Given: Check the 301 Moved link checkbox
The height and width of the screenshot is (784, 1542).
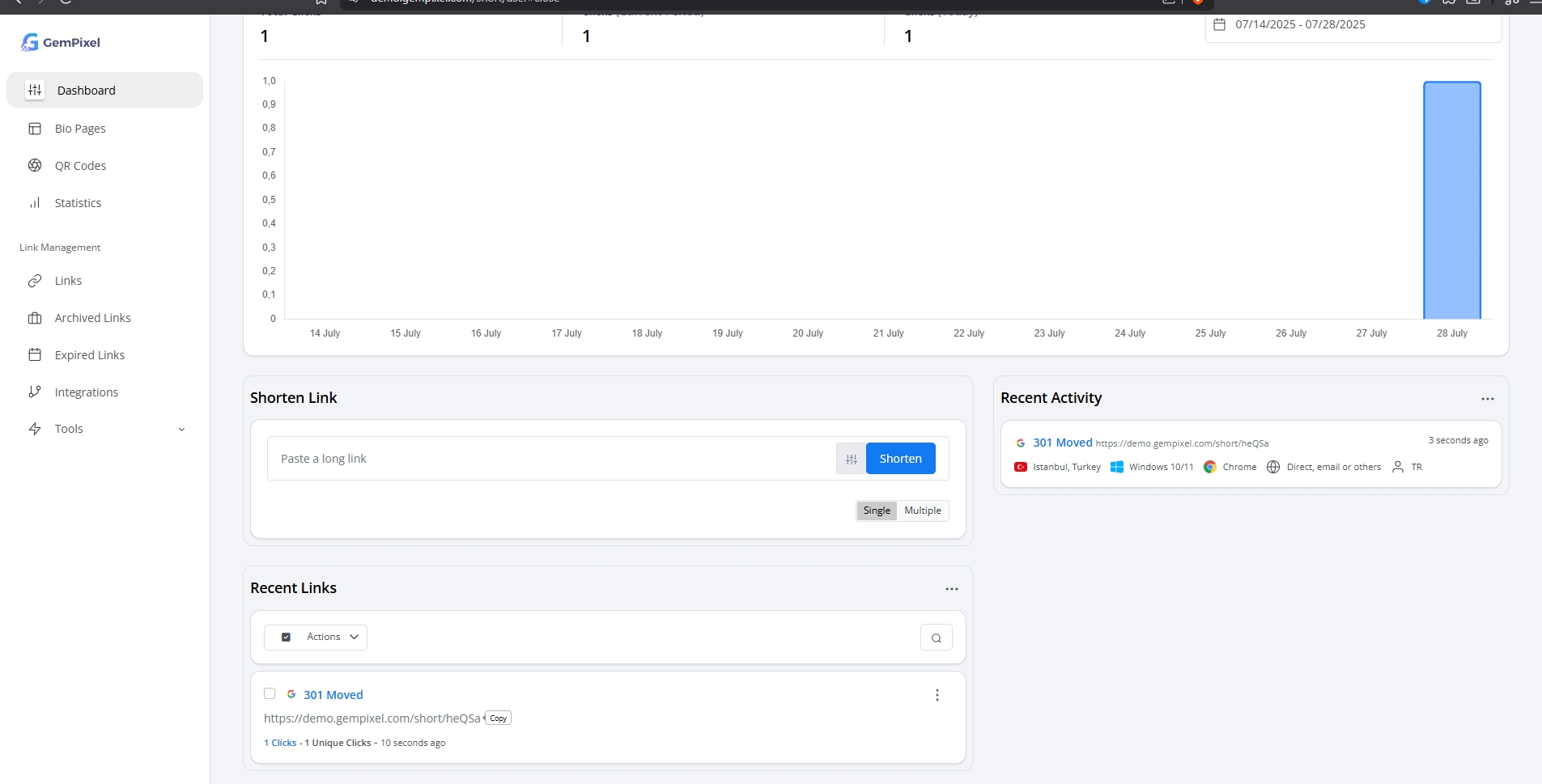Looking at the screenshot, I should coord(270,693).
